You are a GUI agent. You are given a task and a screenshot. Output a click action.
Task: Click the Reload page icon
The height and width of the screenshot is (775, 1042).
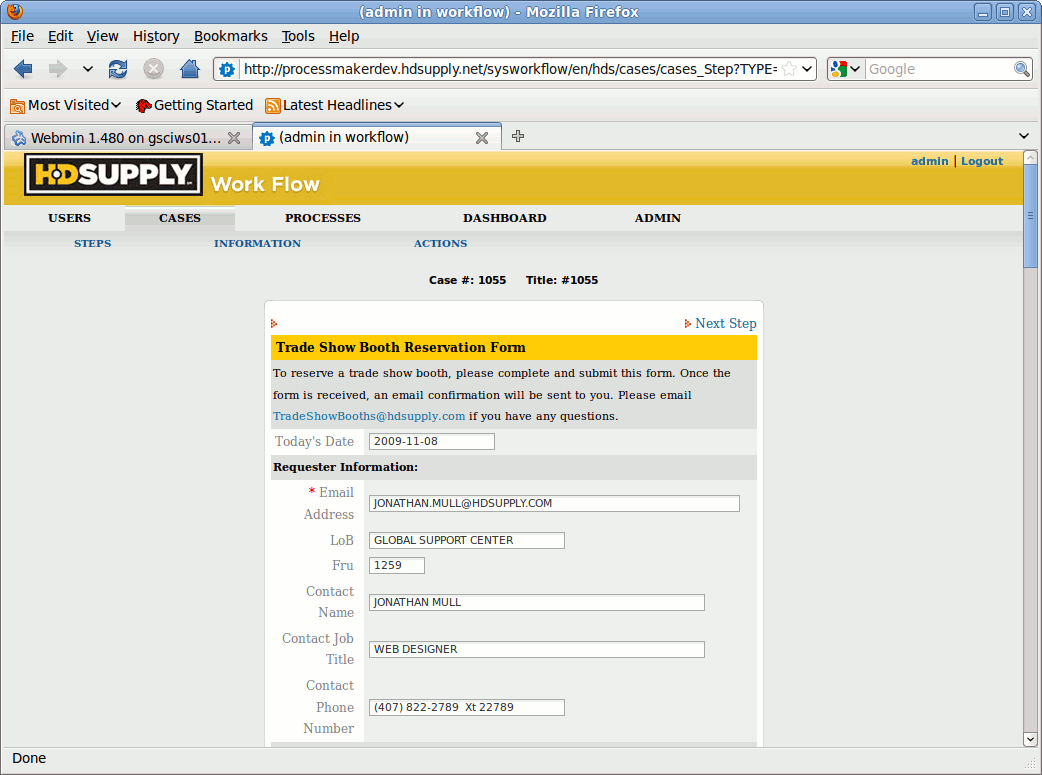pos(118,69)
